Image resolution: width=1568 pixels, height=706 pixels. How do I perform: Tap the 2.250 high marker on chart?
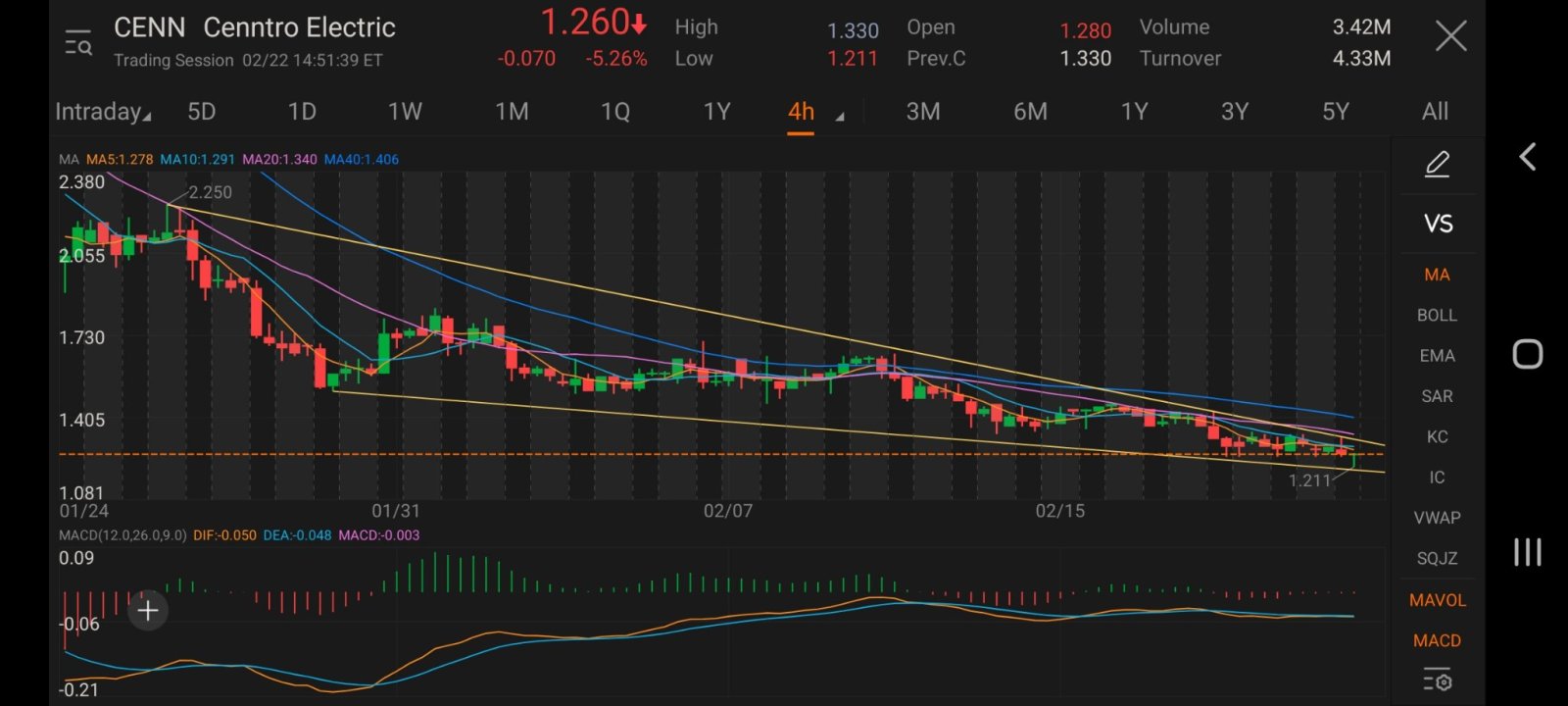210,192
